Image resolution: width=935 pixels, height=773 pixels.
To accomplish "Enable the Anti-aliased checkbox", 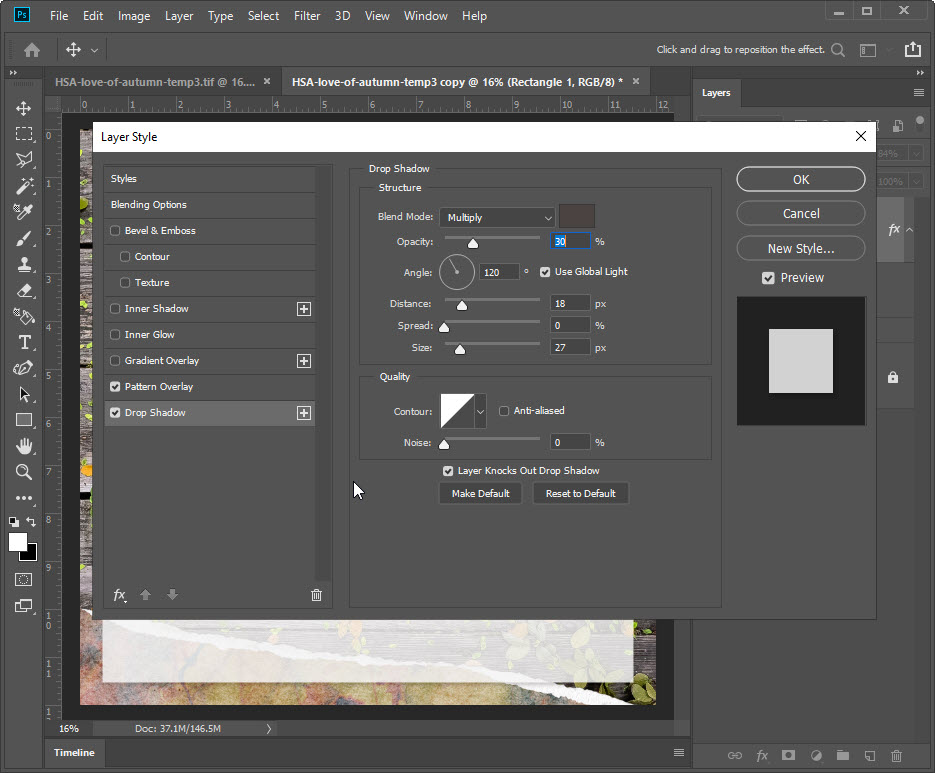I will pos(504,410).
